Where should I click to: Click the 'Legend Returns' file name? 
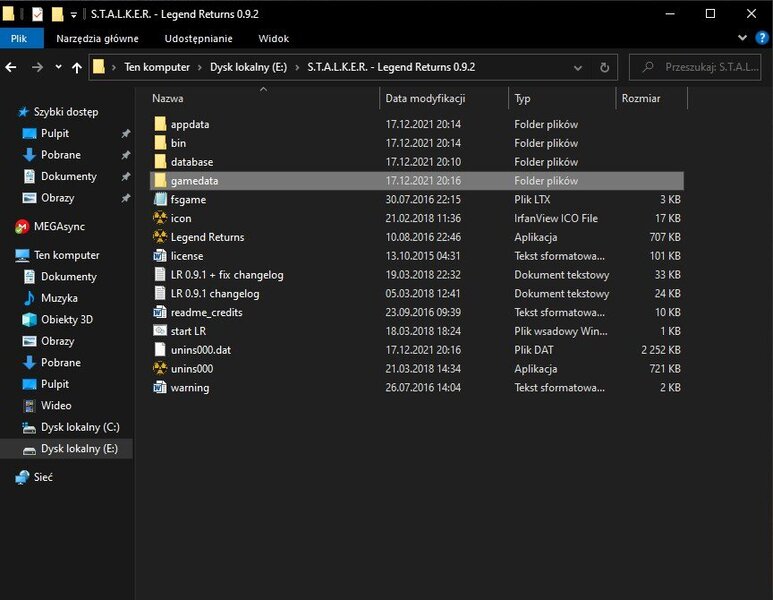tap(208, 237)
